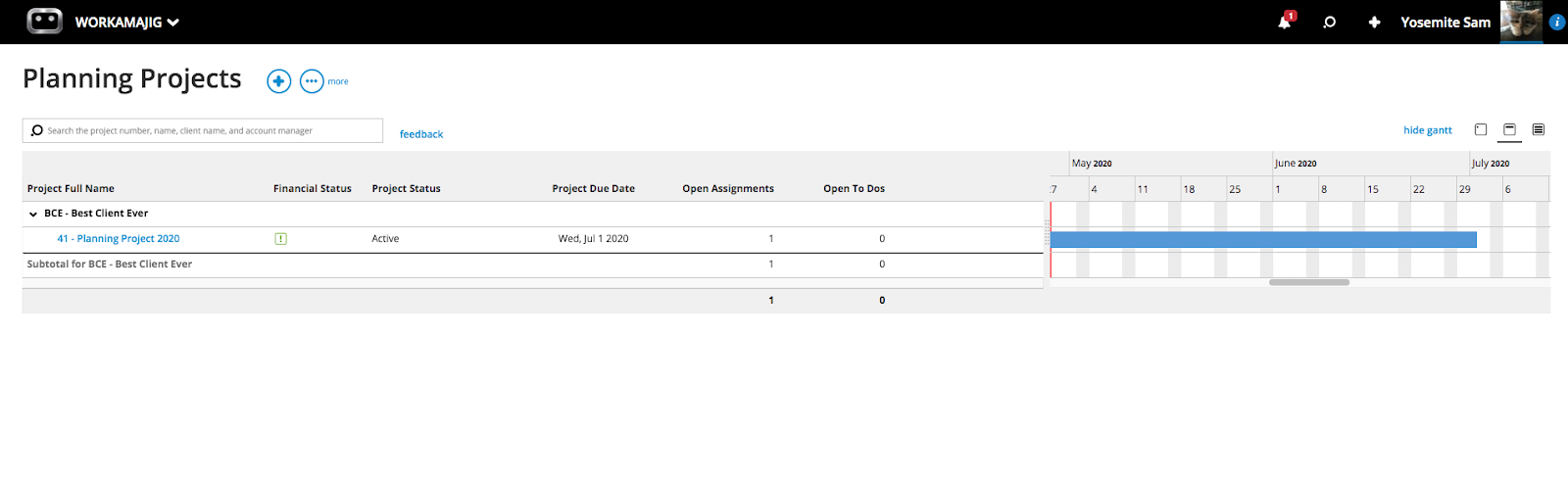Focus the project search input field
1568x481 pixels.
(x=203, y=130)
